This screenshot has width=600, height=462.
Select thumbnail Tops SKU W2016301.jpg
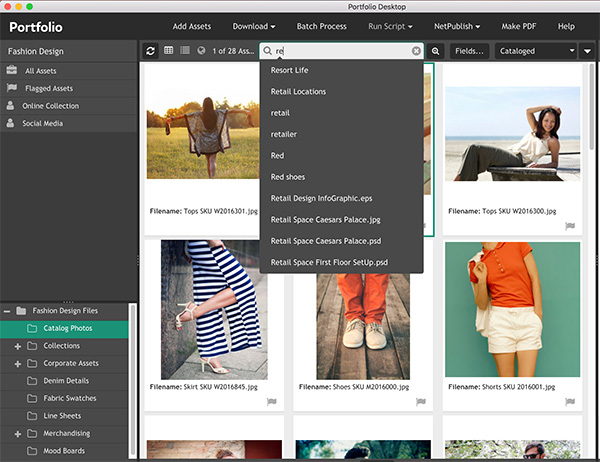203,132
